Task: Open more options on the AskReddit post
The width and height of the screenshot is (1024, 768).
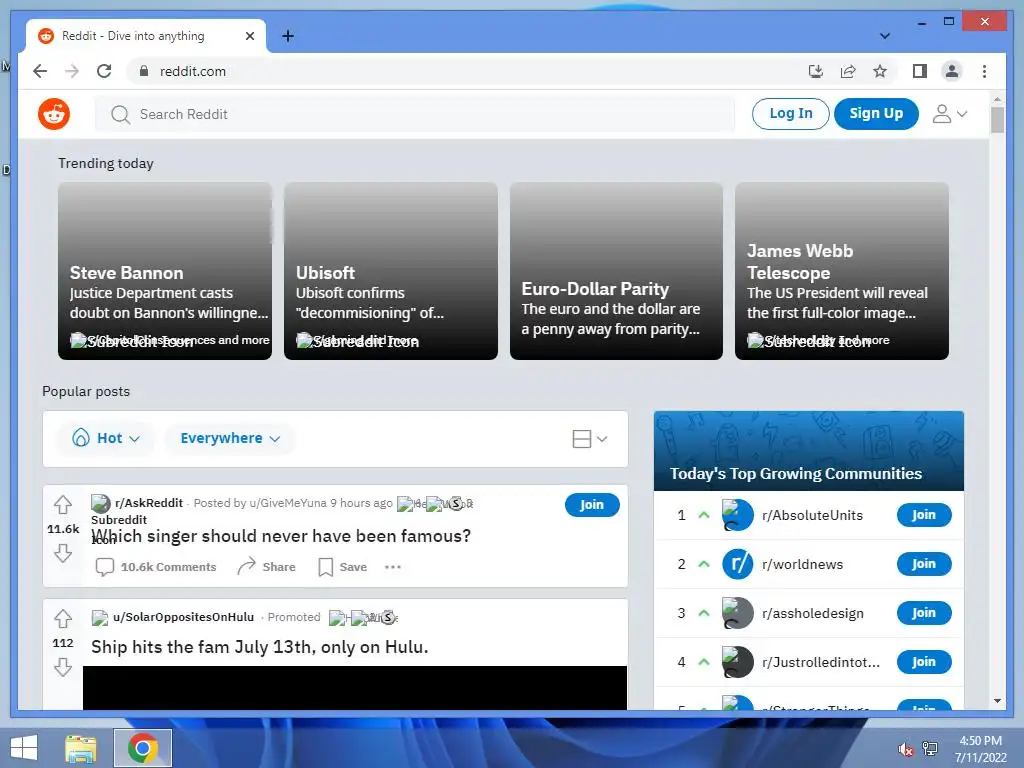Action: [x=392, y=567]
